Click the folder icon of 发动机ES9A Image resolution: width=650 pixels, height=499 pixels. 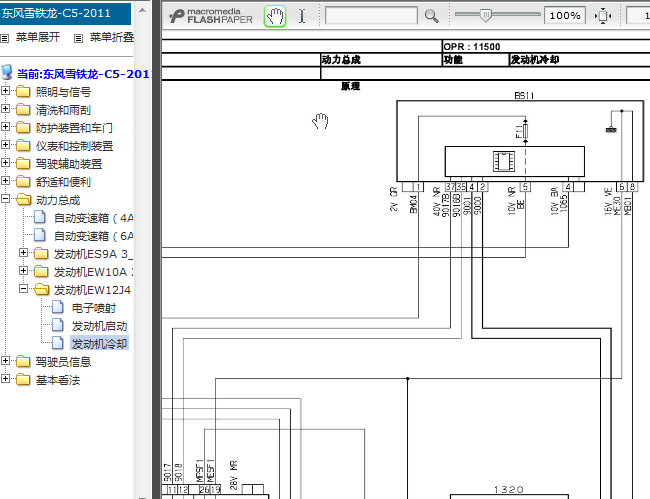click(41, 253)
